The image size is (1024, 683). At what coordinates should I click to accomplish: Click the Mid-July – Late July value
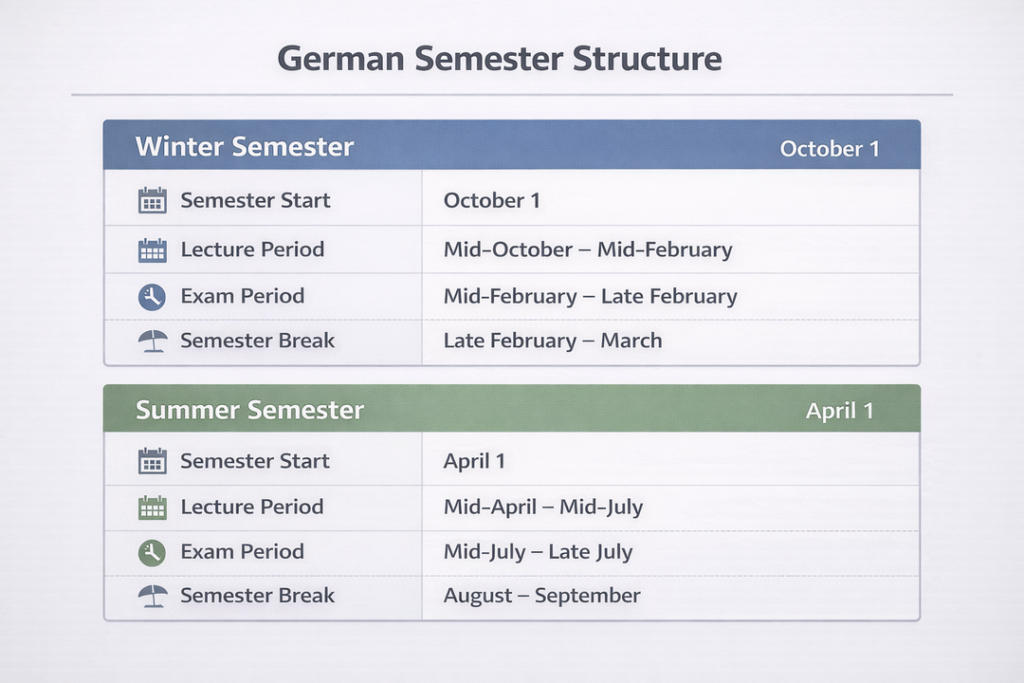pos(538,552)
